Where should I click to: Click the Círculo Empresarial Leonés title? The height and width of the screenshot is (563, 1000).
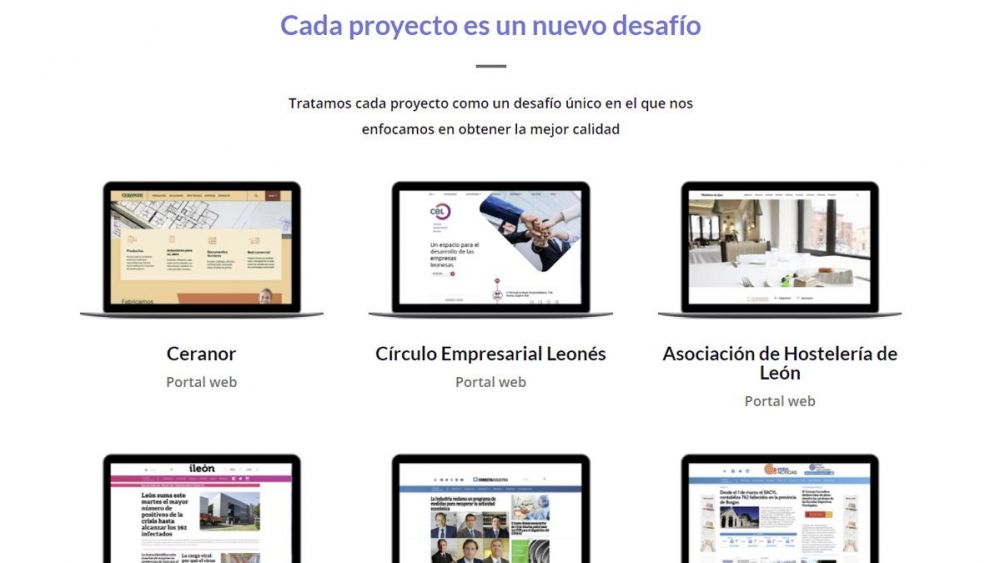pyautogui.click(x=490, y=354)
